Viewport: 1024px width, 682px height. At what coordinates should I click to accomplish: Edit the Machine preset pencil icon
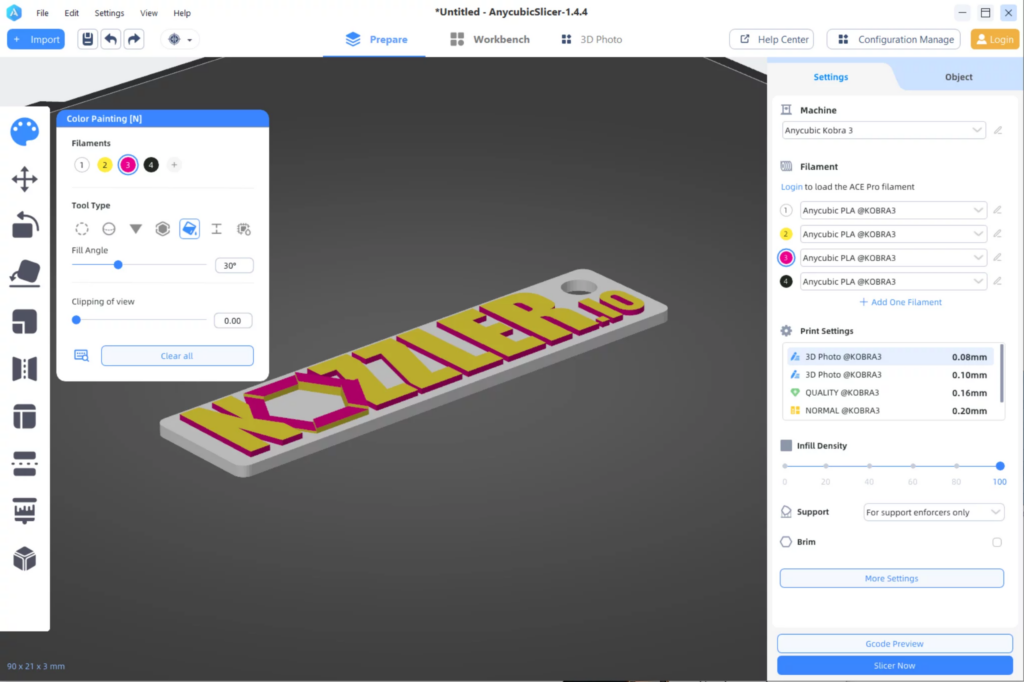[x=998, y=130]
